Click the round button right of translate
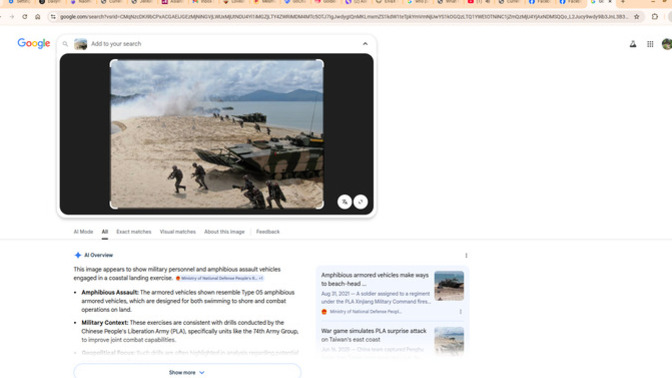Viewport: 672px width, 378px height. click(360, 202)
